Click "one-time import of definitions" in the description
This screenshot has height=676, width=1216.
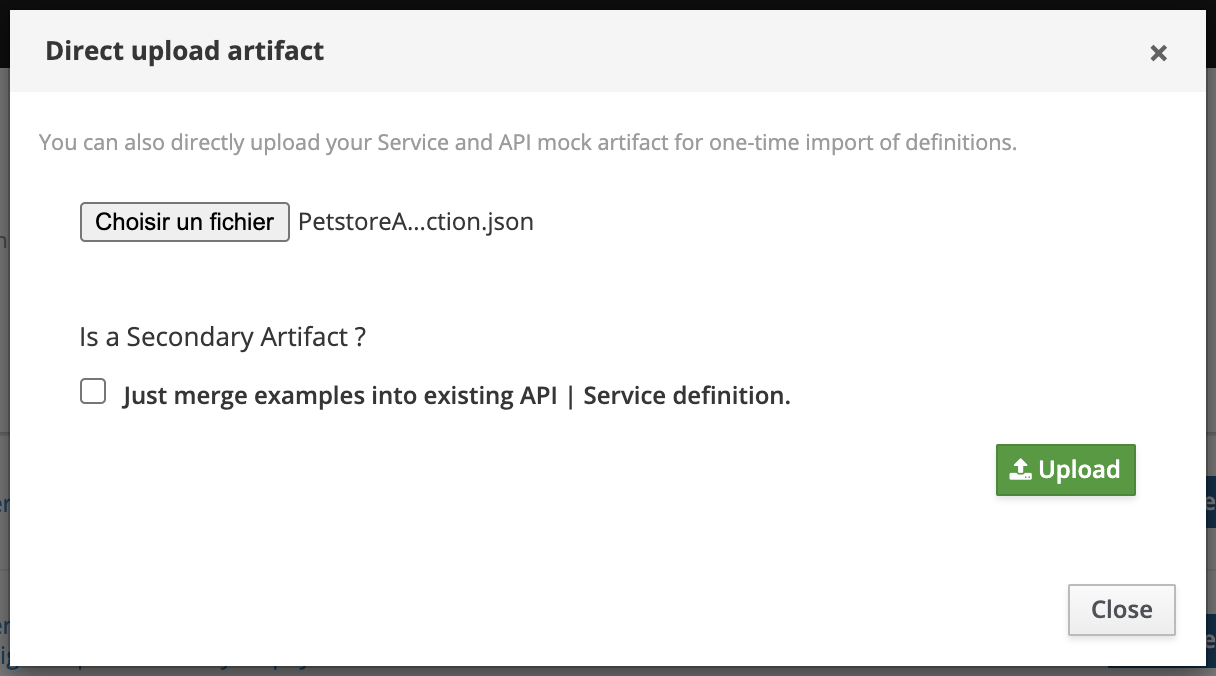click(x=862, y=143)
